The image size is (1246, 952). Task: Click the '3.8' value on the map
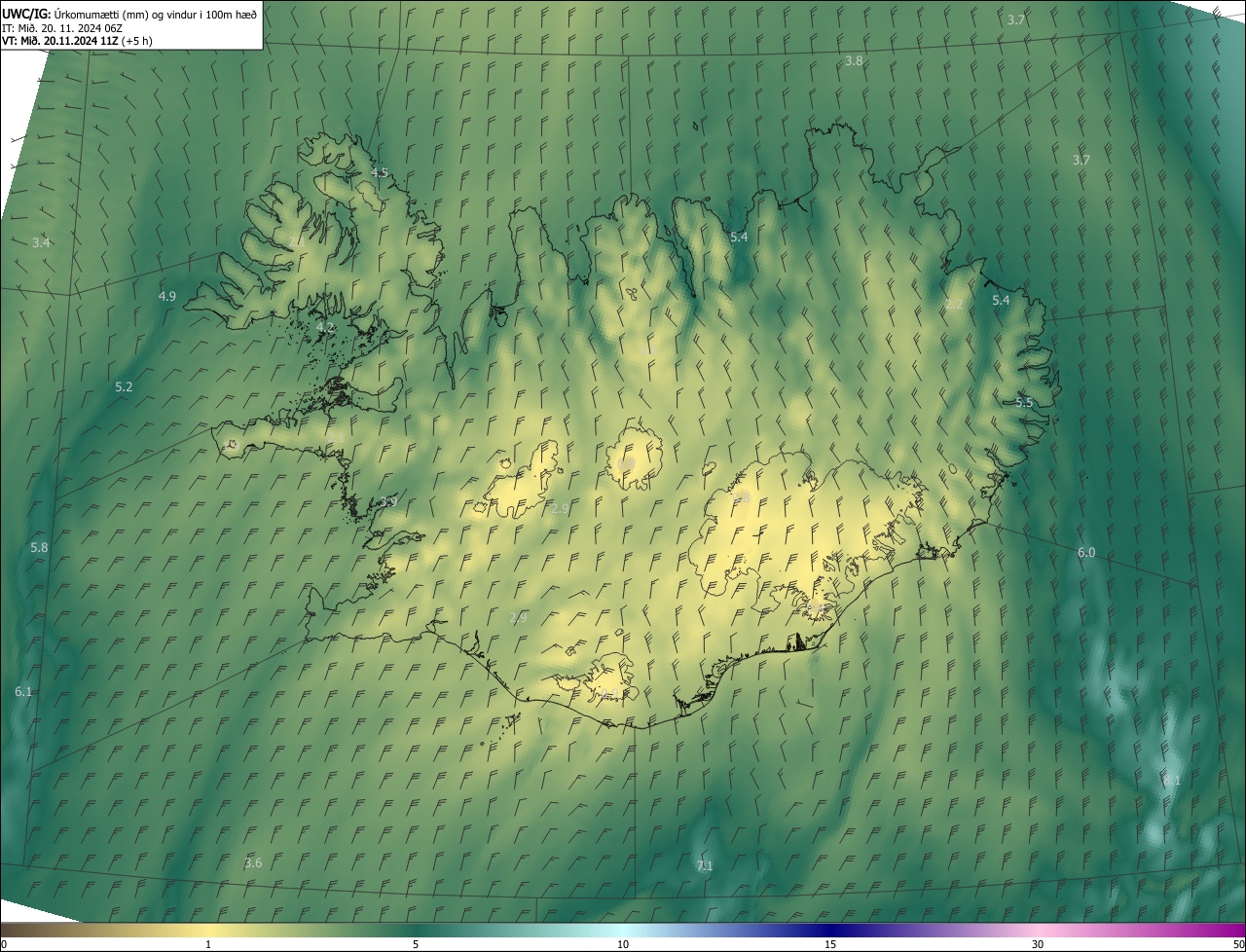pos(853,60)
